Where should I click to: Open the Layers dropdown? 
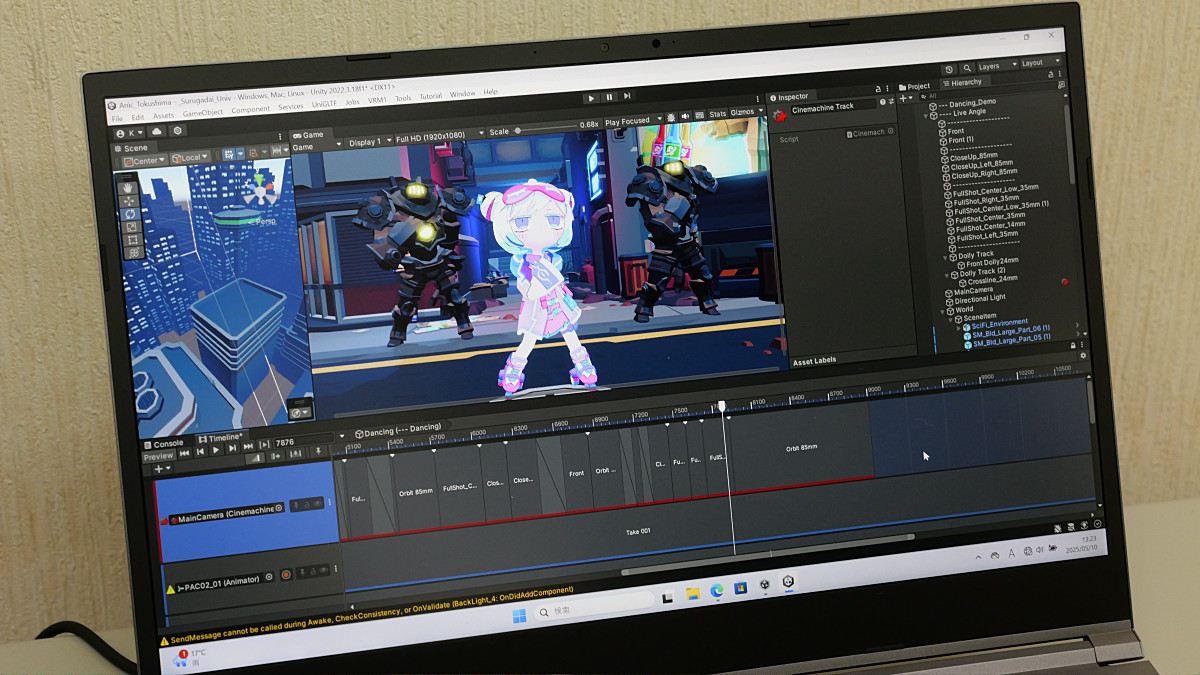tap(998, 66)
